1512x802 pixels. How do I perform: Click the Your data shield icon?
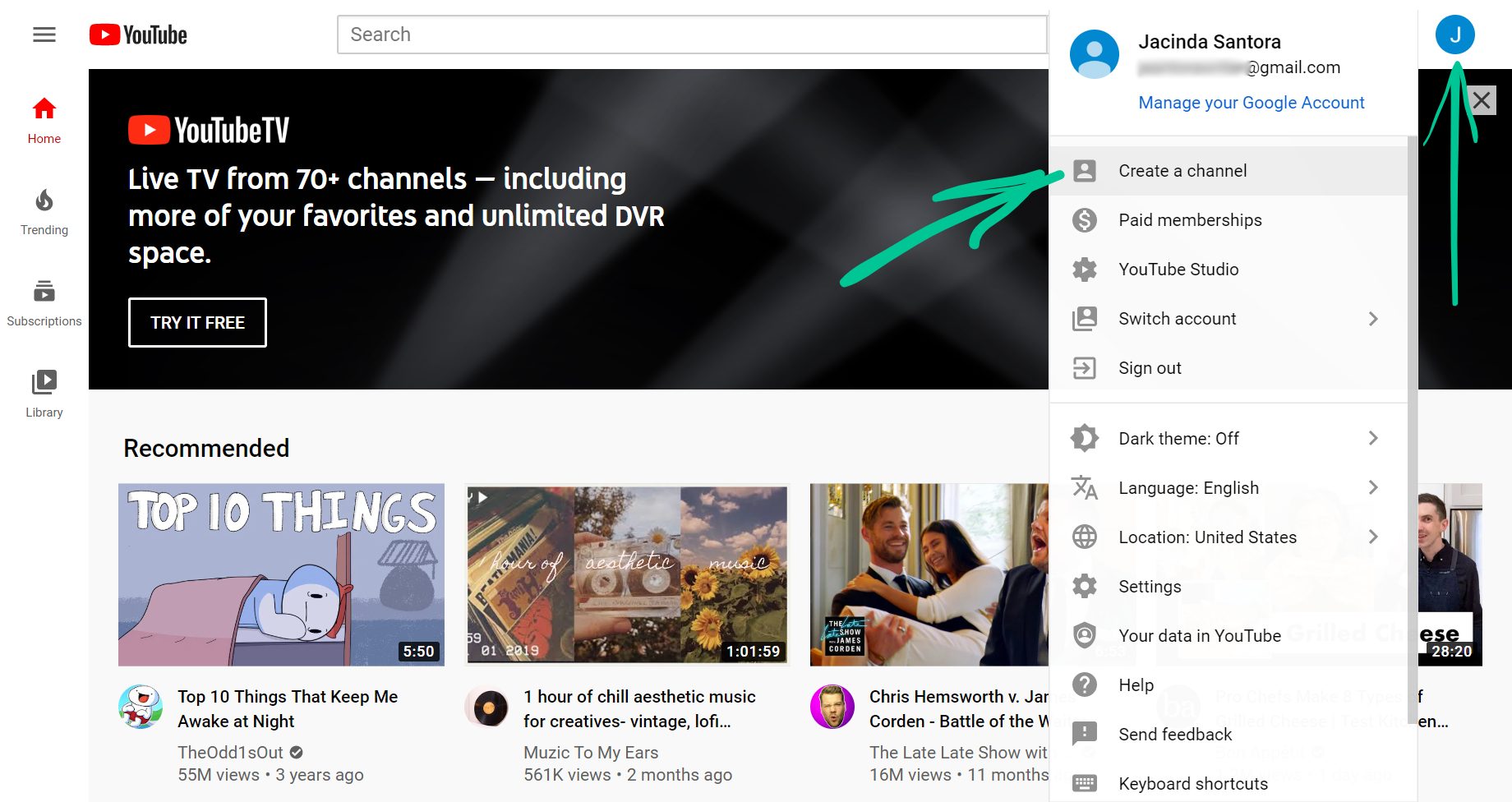[1085, 636]
